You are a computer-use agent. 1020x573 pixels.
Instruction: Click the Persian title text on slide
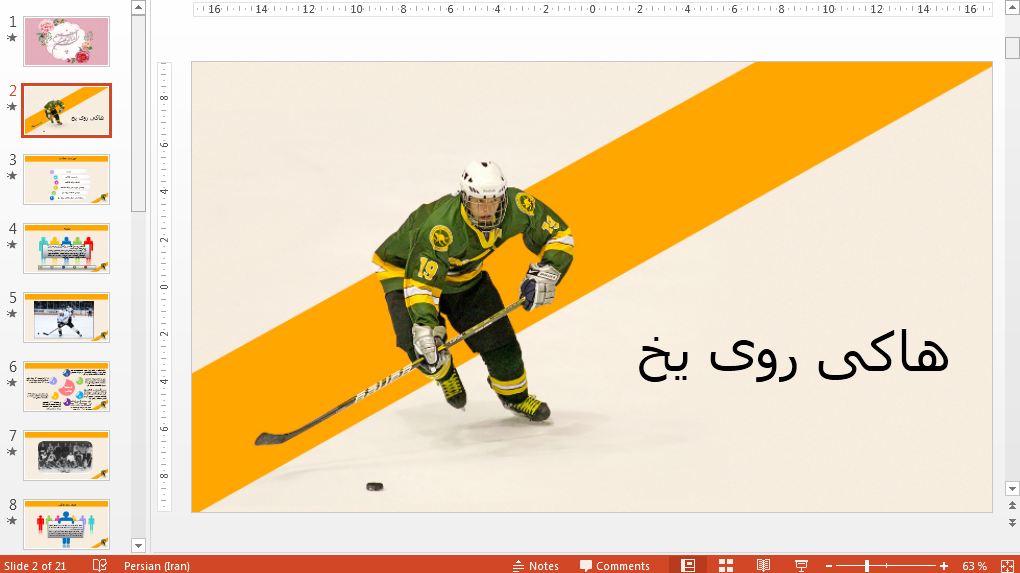point(793,356)
